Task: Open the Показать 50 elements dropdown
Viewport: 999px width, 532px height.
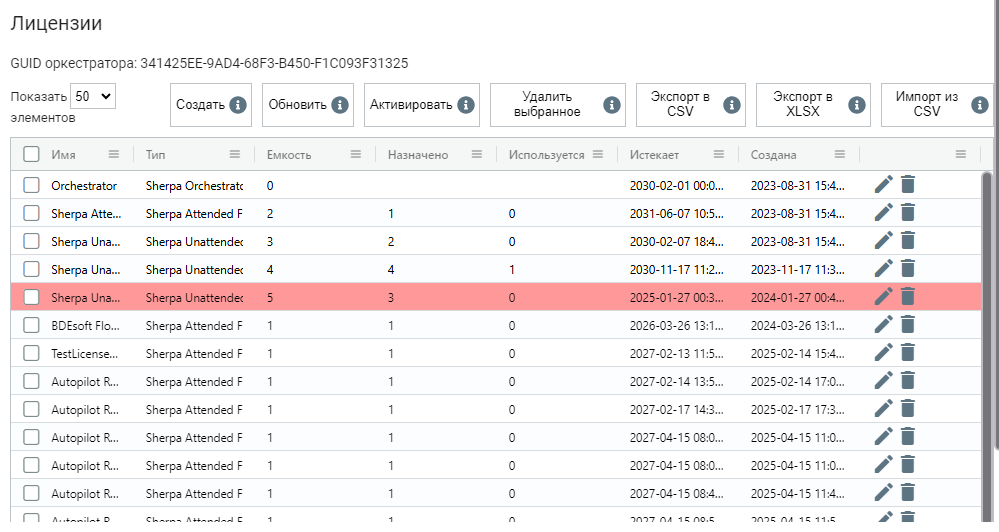Action: (x=93, y=96)
